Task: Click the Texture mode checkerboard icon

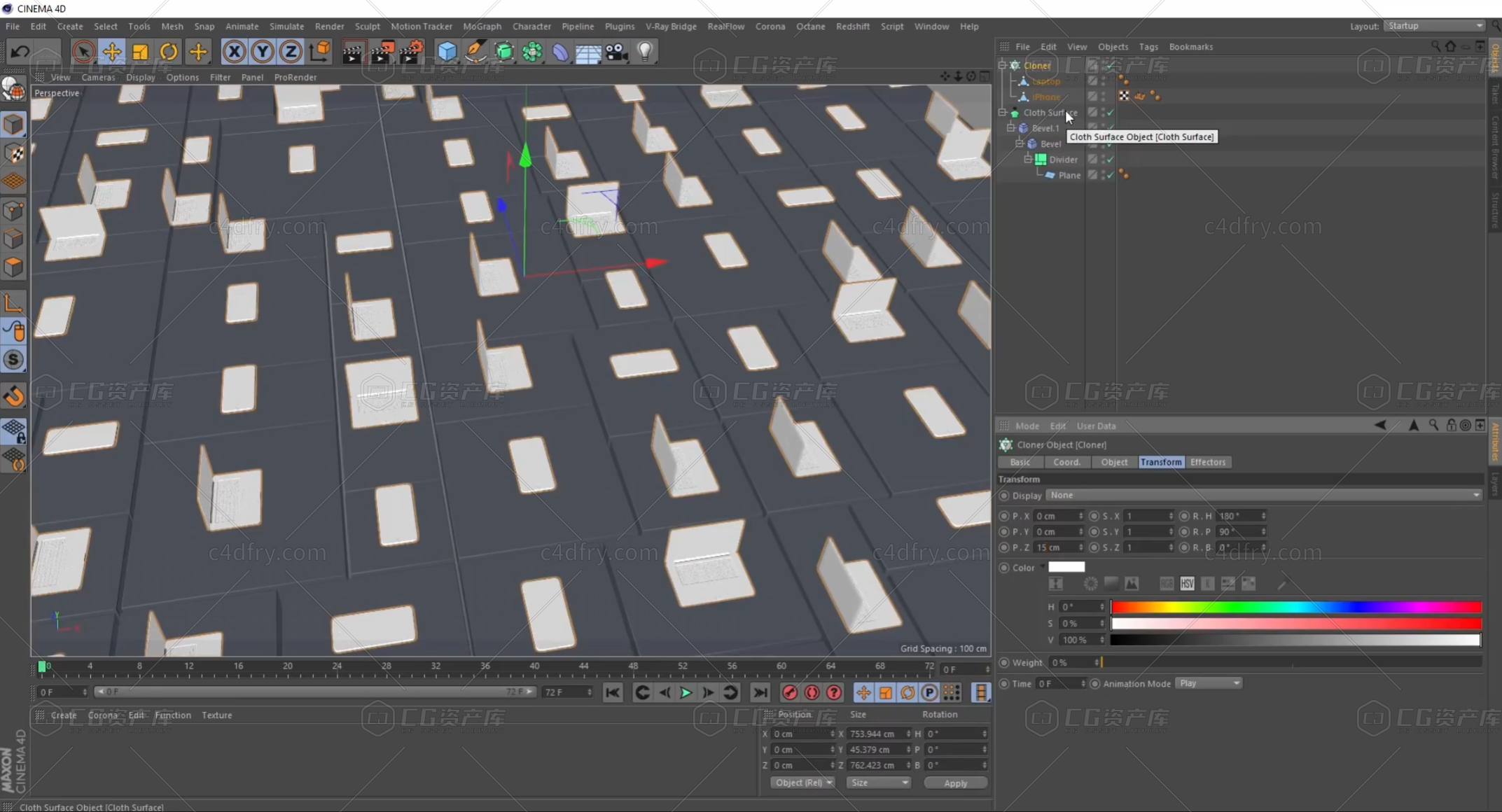Action: (13, 153)
